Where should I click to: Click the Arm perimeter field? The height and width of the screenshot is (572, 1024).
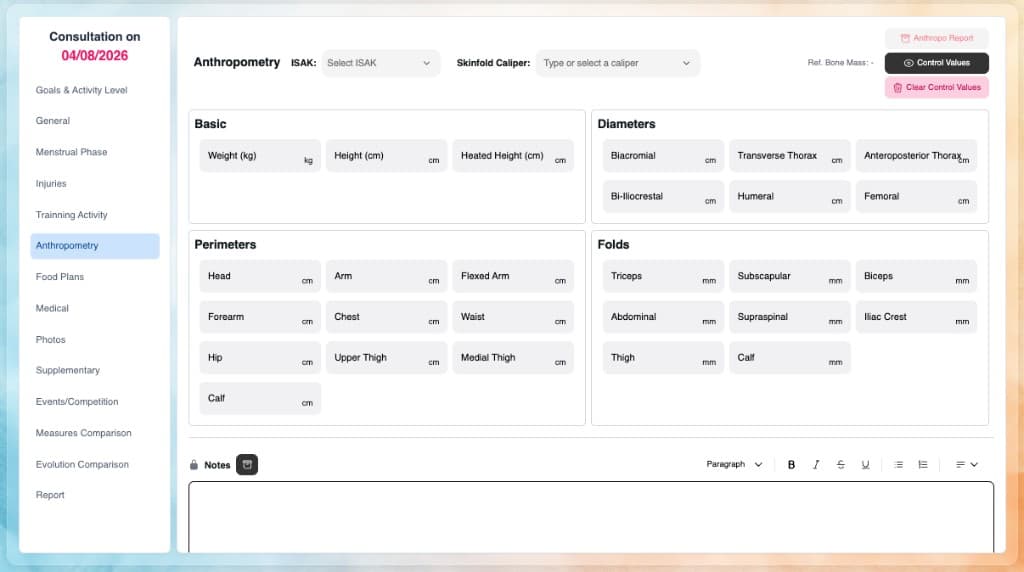[x=387, y=276]
